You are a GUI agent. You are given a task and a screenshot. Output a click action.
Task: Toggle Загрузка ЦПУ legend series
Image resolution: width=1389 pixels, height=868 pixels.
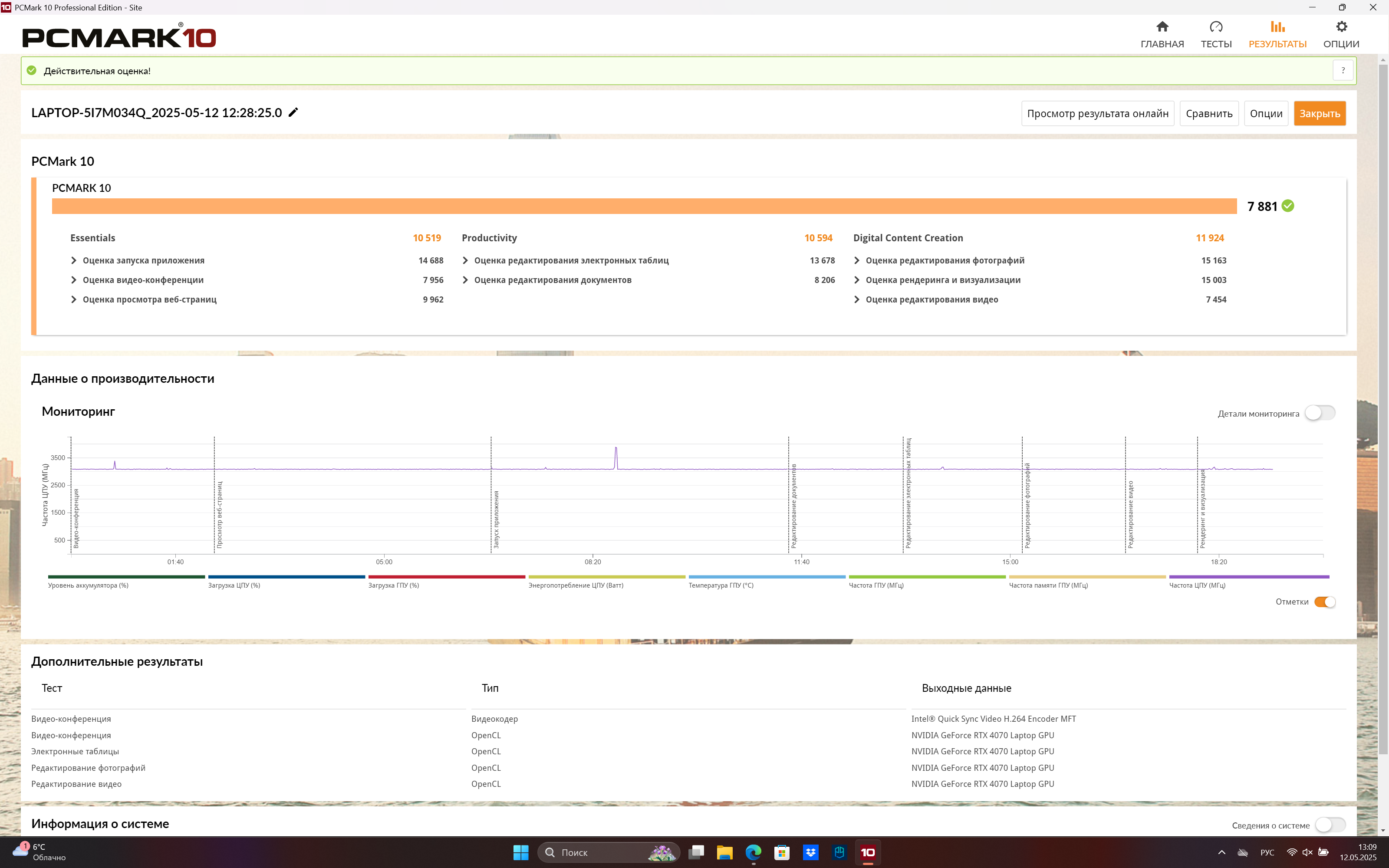[x=286, y=581]
